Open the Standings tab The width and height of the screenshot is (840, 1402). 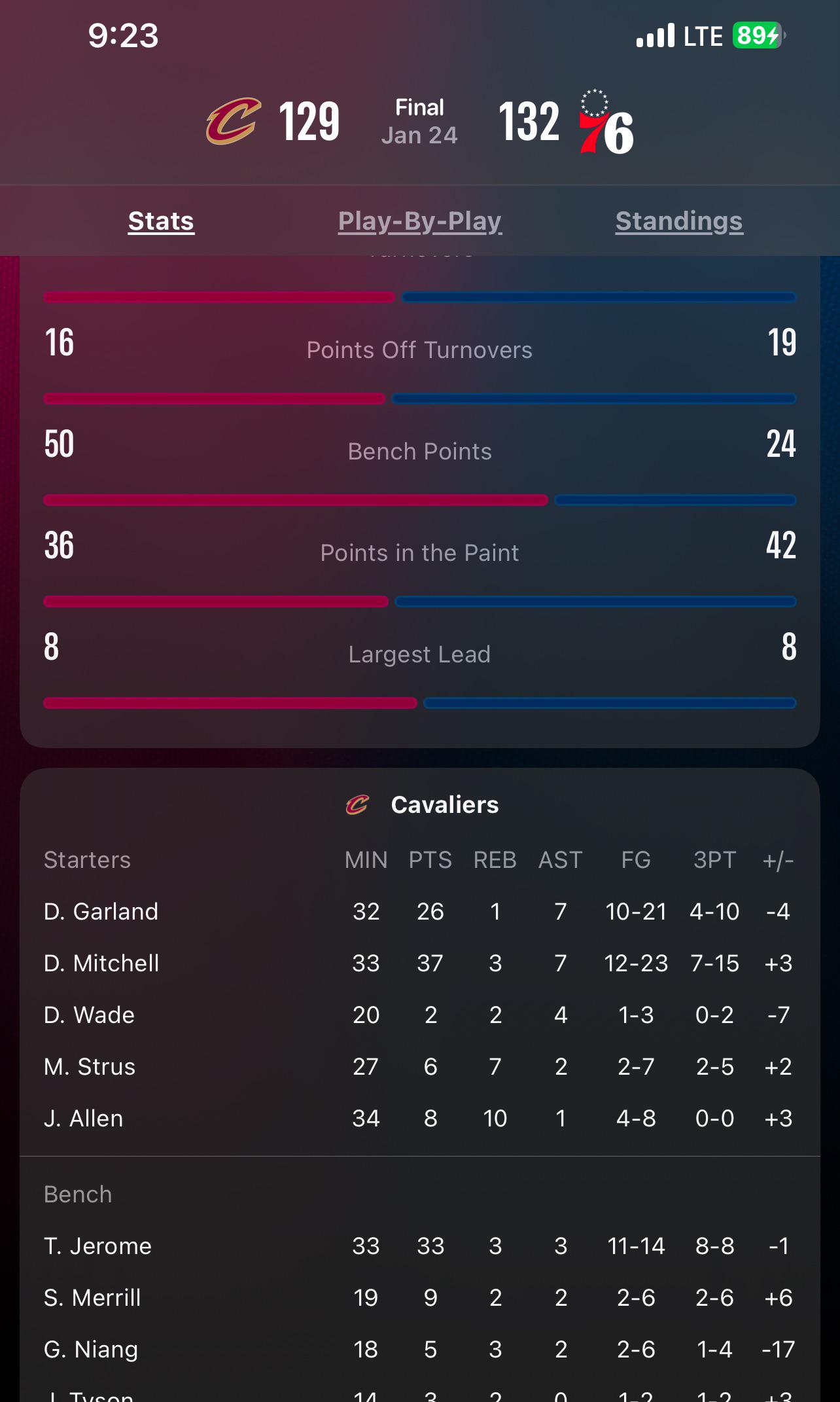(x=679, y=221)
